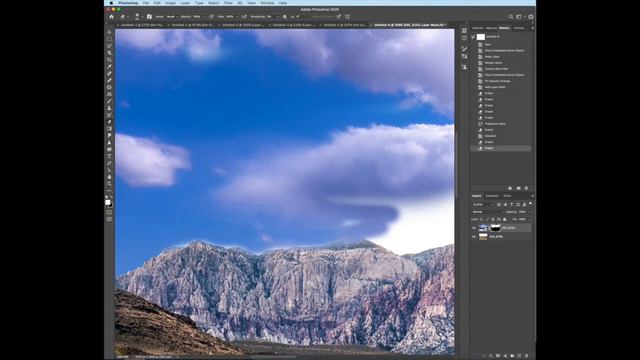Select 'Deselect' history state
640x360 pixels.
pyautogui.click(x=490, y=136)
